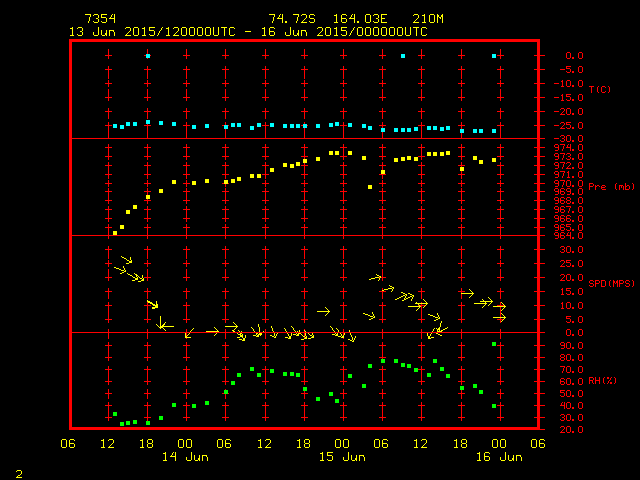
Task: Select the 14 Jun date marker
Action: coord(183,456)
